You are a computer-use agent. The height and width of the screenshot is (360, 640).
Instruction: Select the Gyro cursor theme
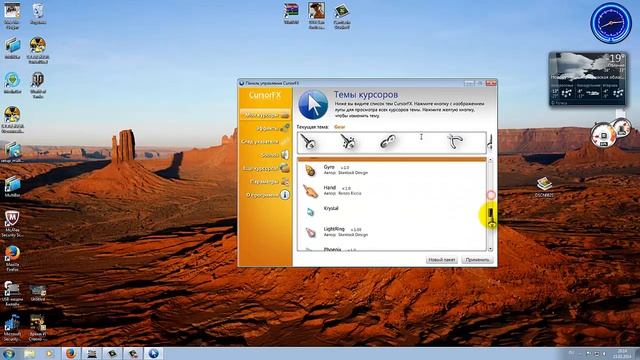point(392,170)
